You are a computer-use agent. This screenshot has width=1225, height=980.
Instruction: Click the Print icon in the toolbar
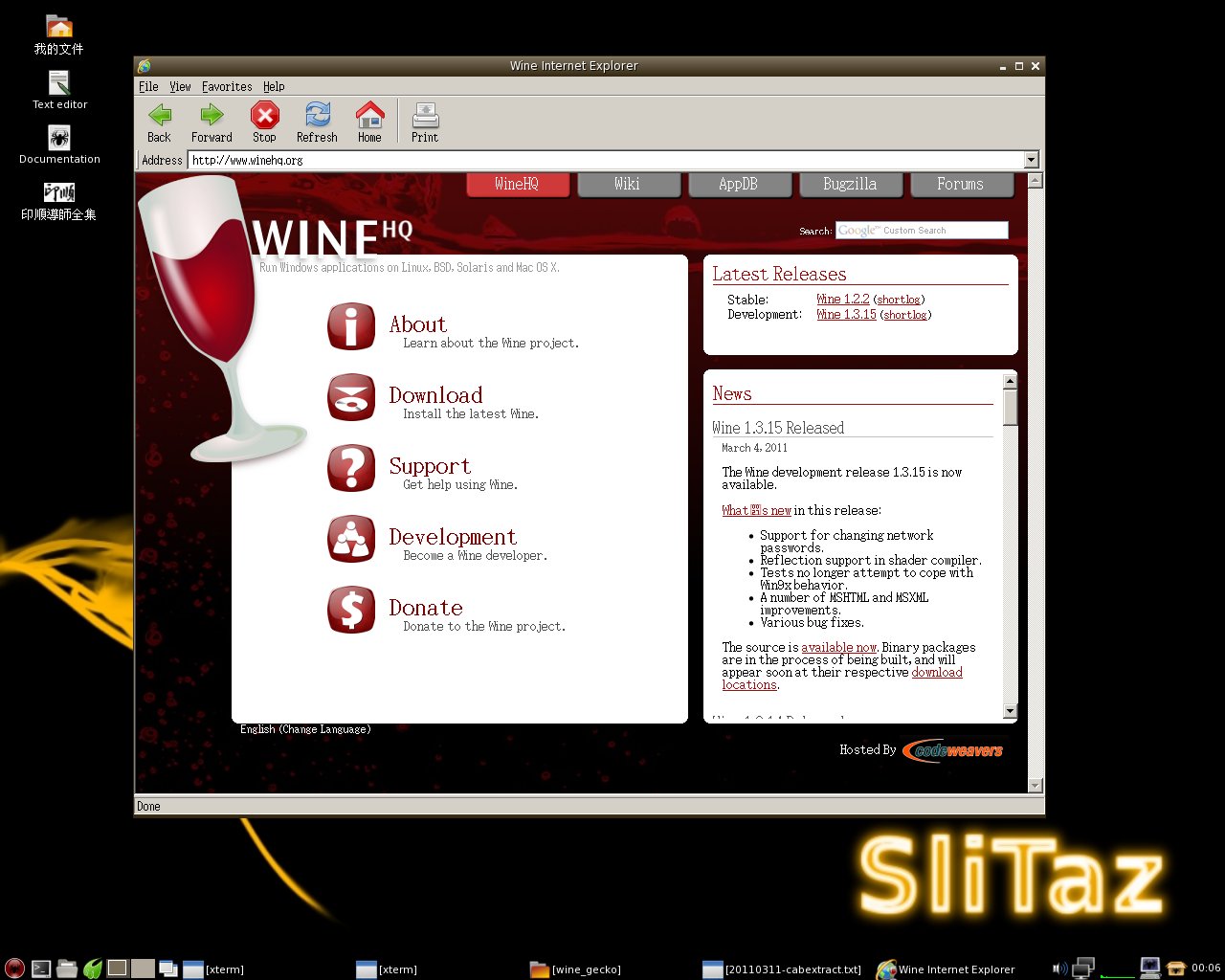point(424,115)
